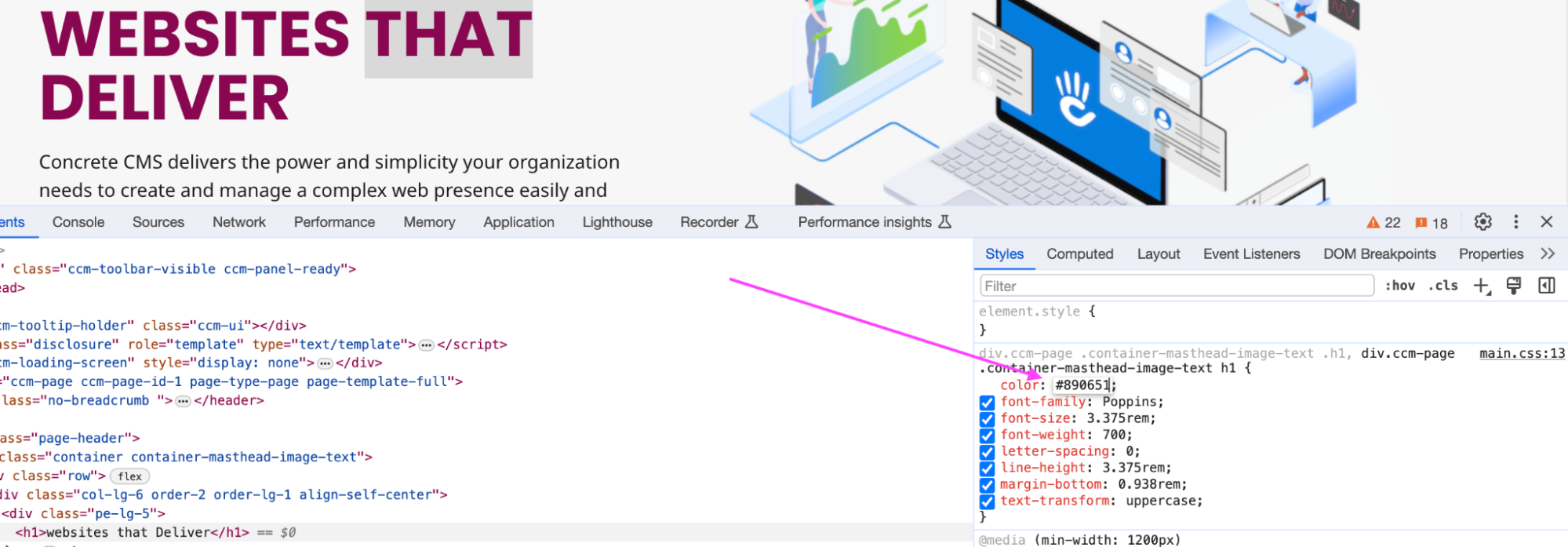The height and width of the screenshot is (547, 1568).
Task: Show more sidebar tabs with double chevron
Action: point(1547,253)
